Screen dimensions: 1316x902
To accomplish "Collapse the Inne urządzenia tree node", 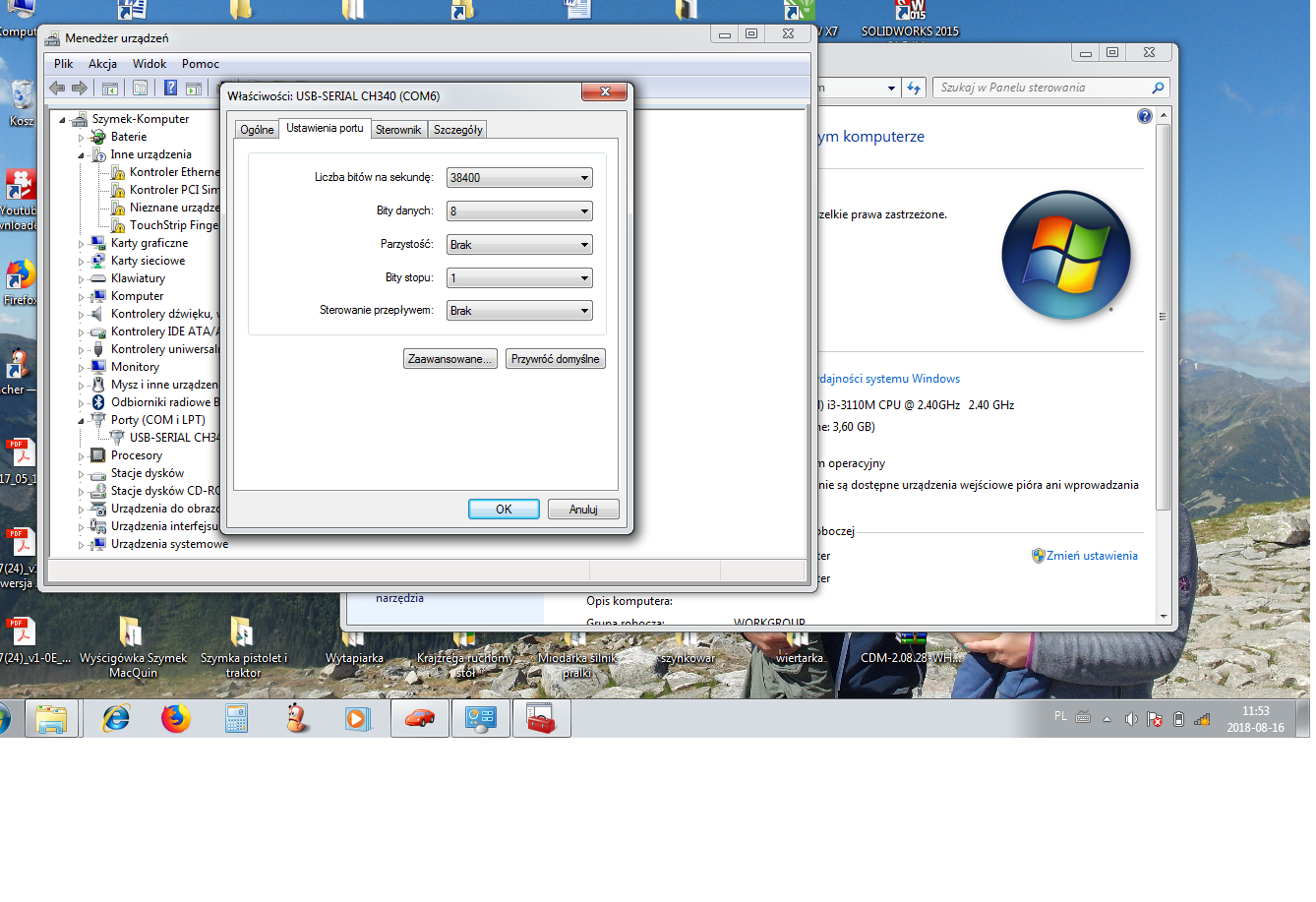I will click(82, 155).
